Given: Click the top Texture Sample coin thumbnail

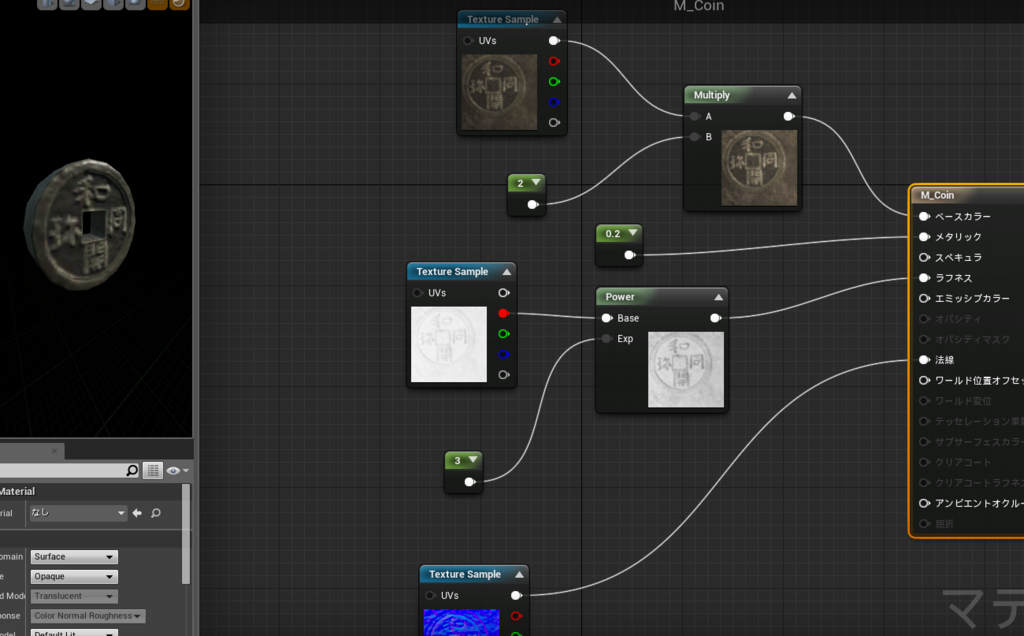Looking at the screenshot, I should 500,92.
